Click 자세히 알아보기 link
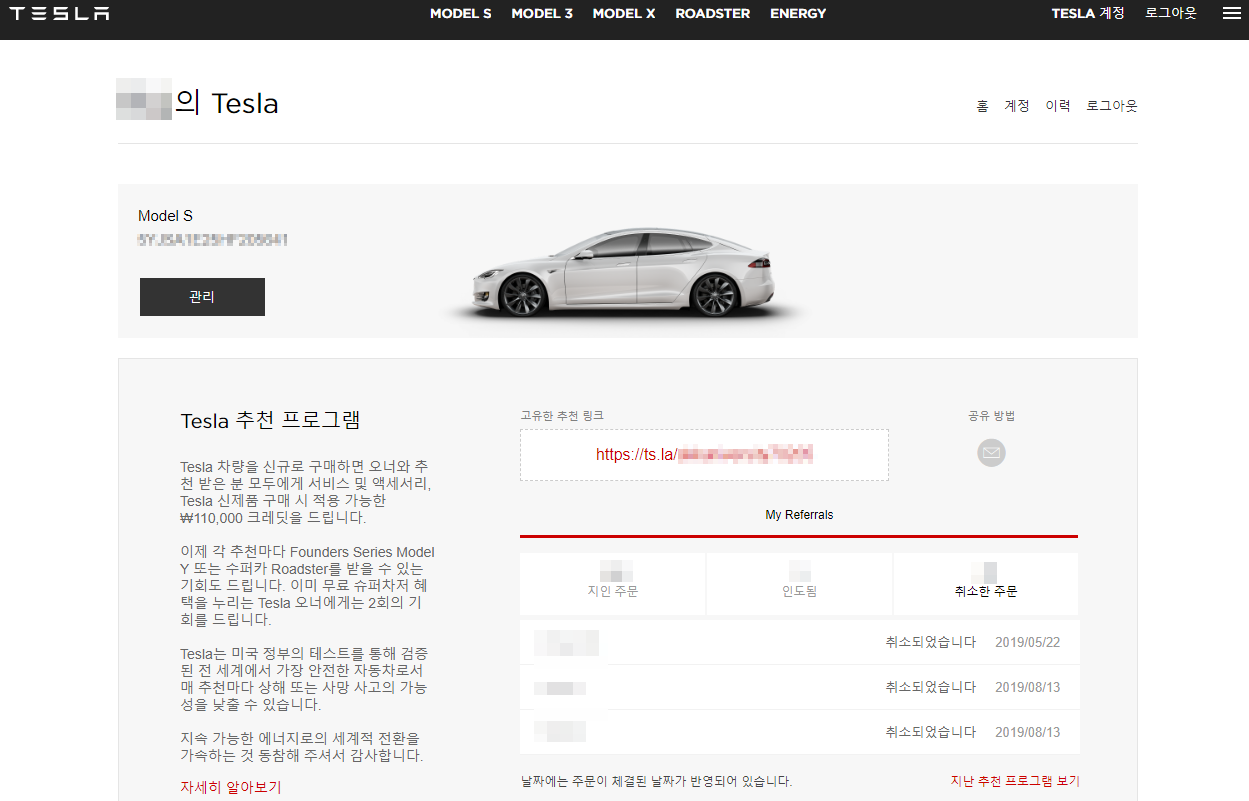 click(231, 788)
